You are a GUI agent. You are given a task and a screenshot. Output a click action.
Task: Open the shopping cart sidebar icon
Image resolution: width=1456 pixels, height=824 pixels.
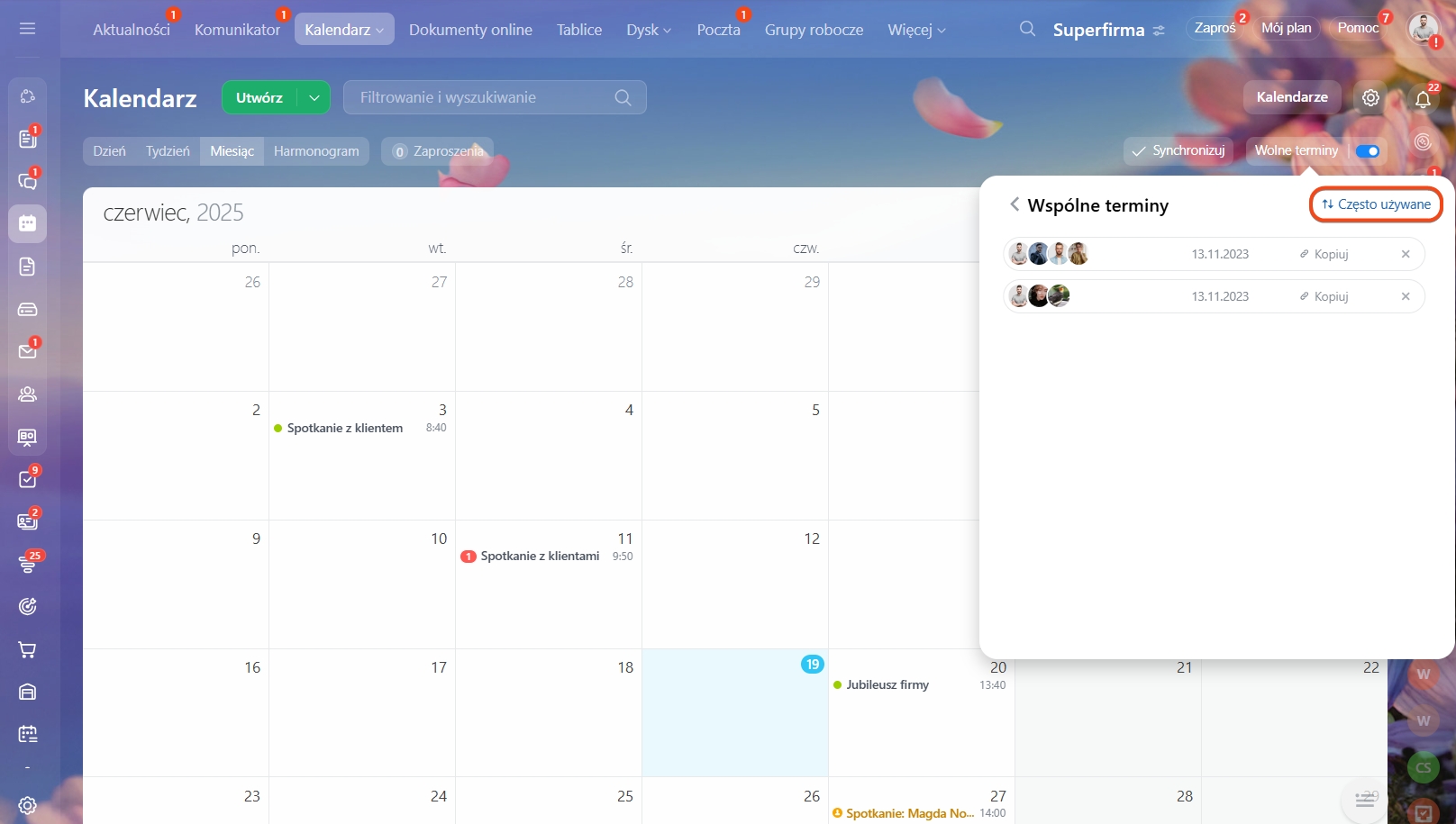(x=27, y=649)
